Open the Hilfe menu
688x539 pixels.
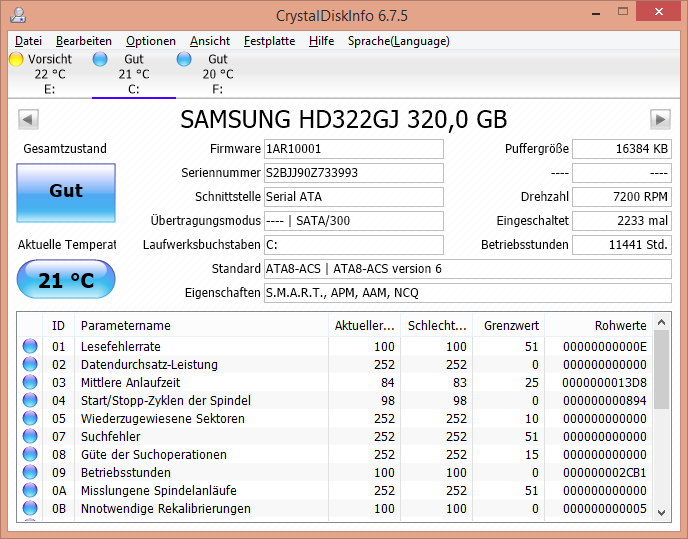[x=321, y=41]
